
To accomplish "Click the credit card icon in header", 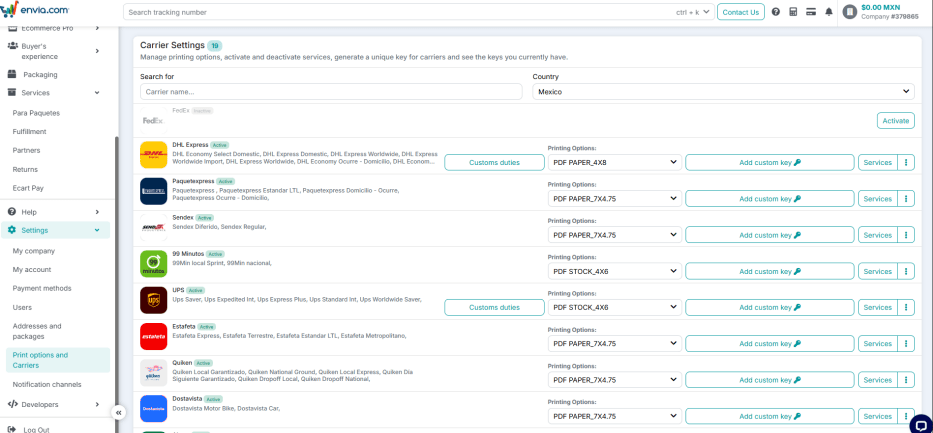I will coord(810,12).
